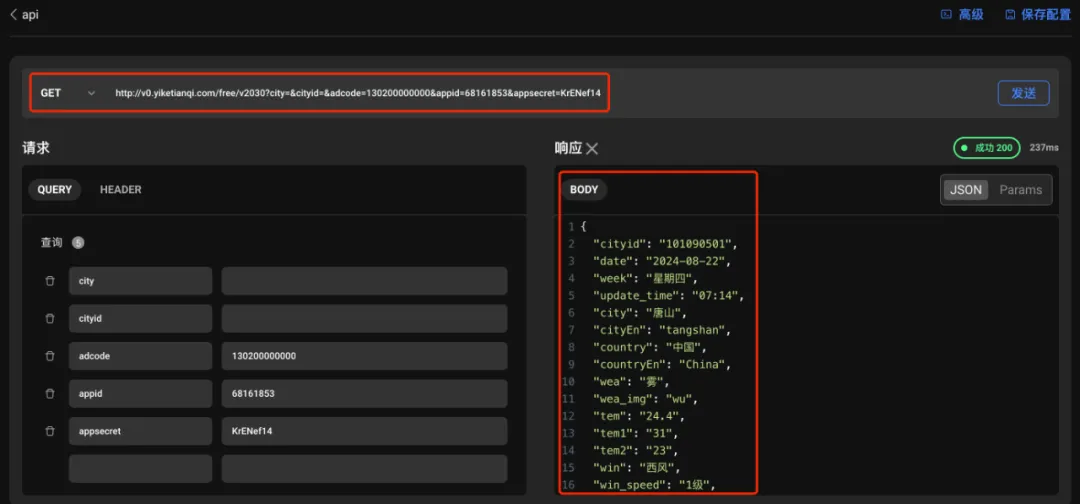This screenshot has height=504, width=1080.
Task: Click the "cityEn": "tangshan" line
Action: tap(662, 330)
